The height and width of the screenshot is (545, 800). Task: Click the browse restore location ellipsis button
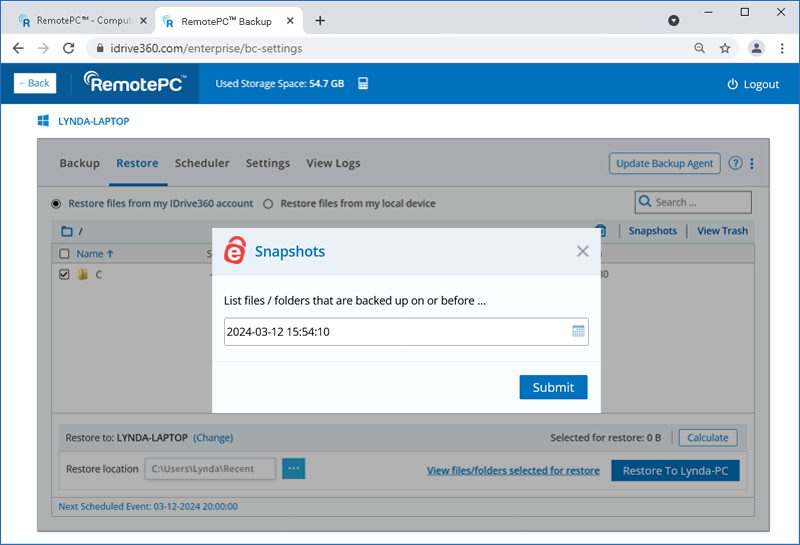(x=293, y=469)
